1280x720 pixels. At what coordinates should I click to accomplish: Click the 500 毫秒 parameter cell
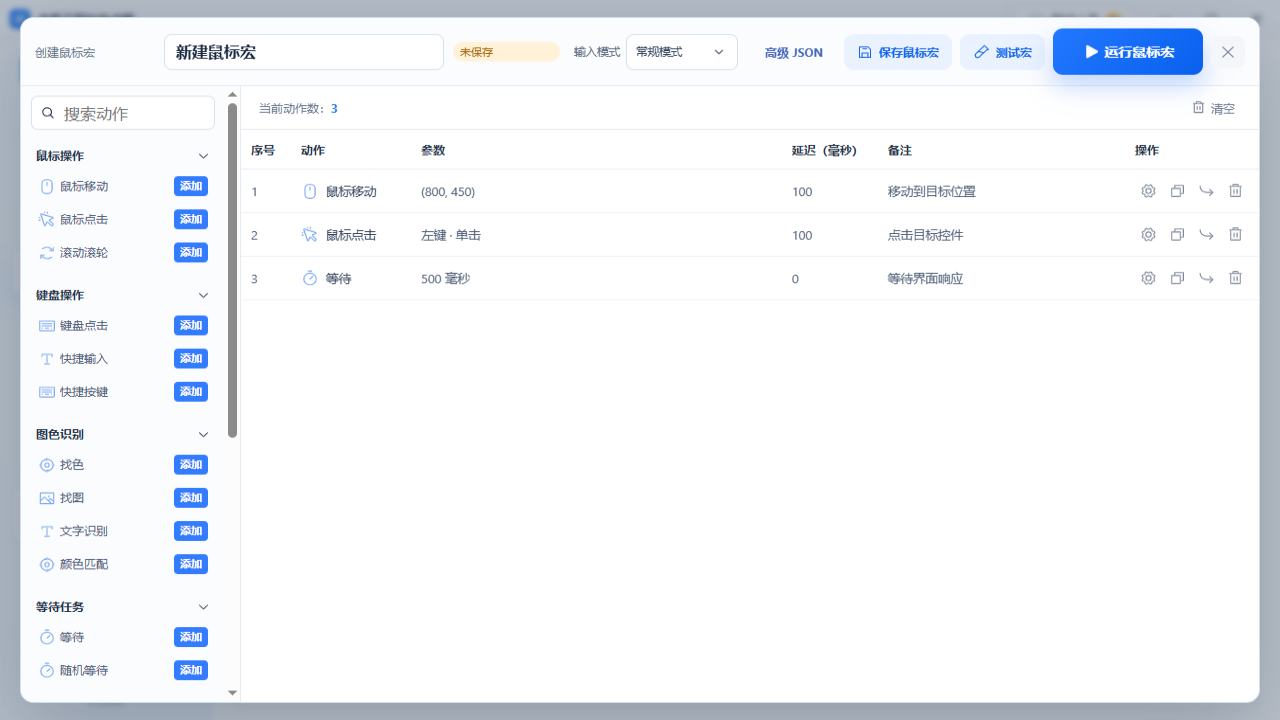(445, 278)
